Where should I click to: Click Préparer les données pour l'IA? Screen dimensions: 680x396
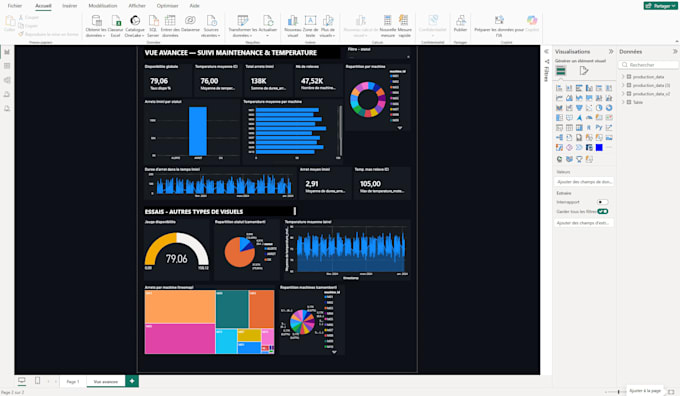pos(499,26)
